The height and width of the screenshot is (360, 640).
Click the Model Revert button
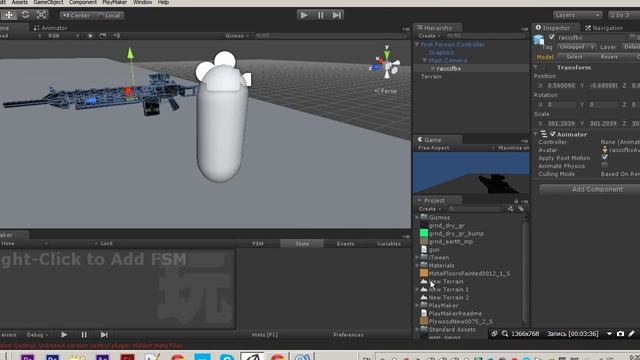coord(609,57)
